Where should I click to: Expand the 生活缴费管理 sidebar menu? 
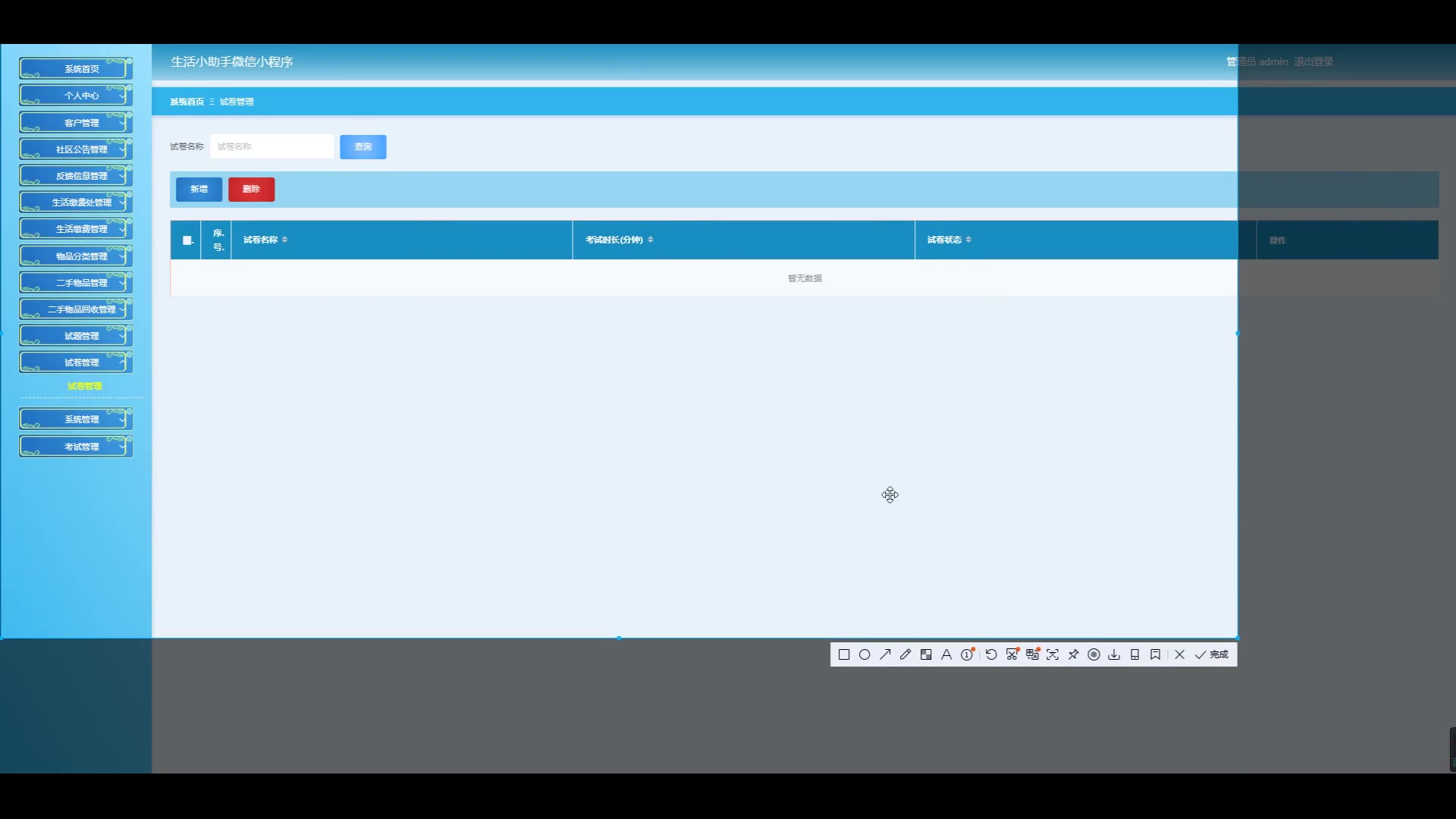point(76,228)
